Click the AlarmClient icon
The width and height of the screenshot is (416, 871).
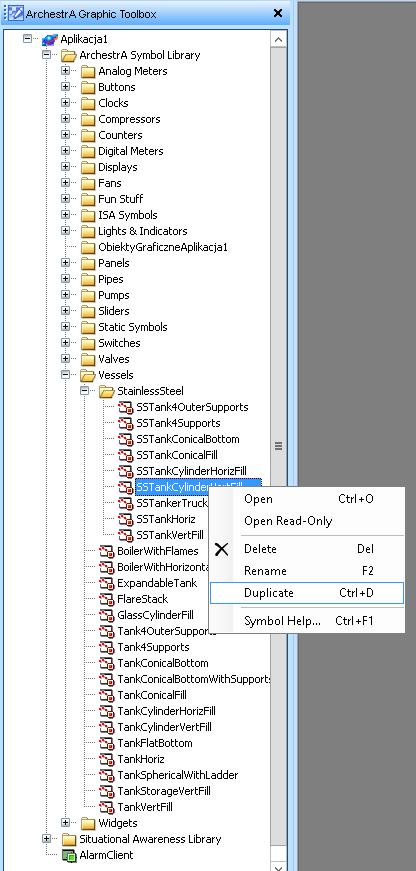pyautogui.click(x=69, y=855)
